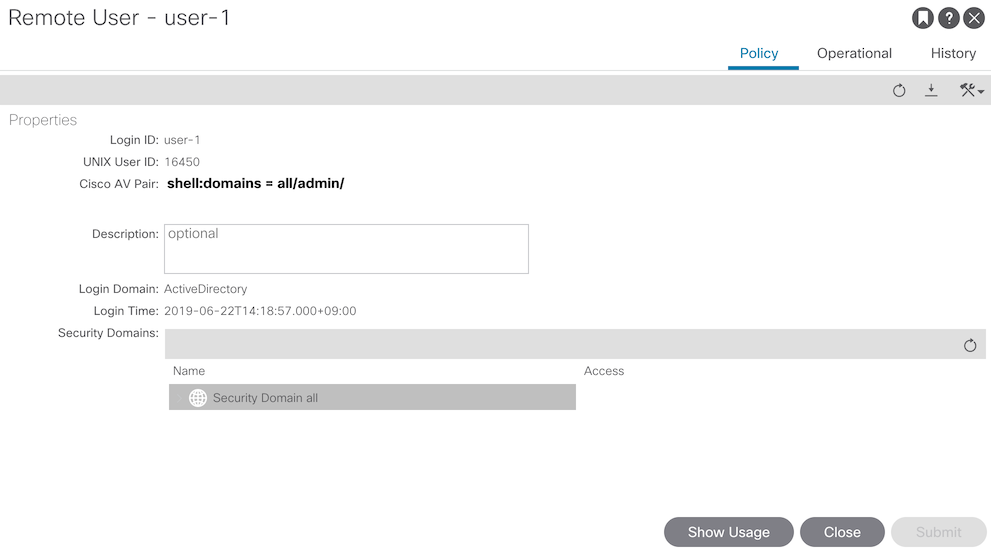This screenshot has width=991, height=553.
Task: Open the help question mark icon
Action: 949,18
